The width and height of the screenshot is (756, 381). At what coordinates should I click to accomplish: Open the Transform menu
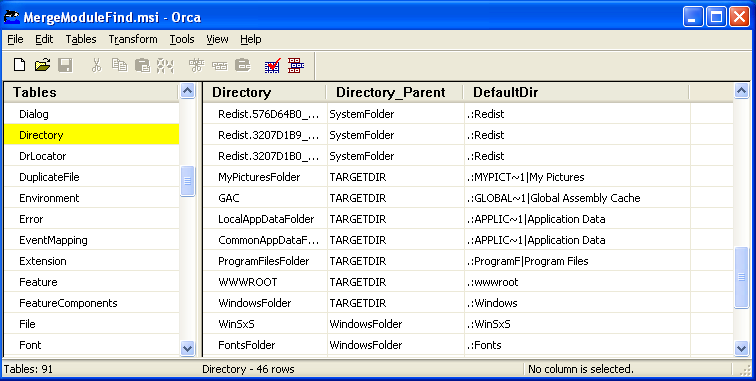(133, 39)
